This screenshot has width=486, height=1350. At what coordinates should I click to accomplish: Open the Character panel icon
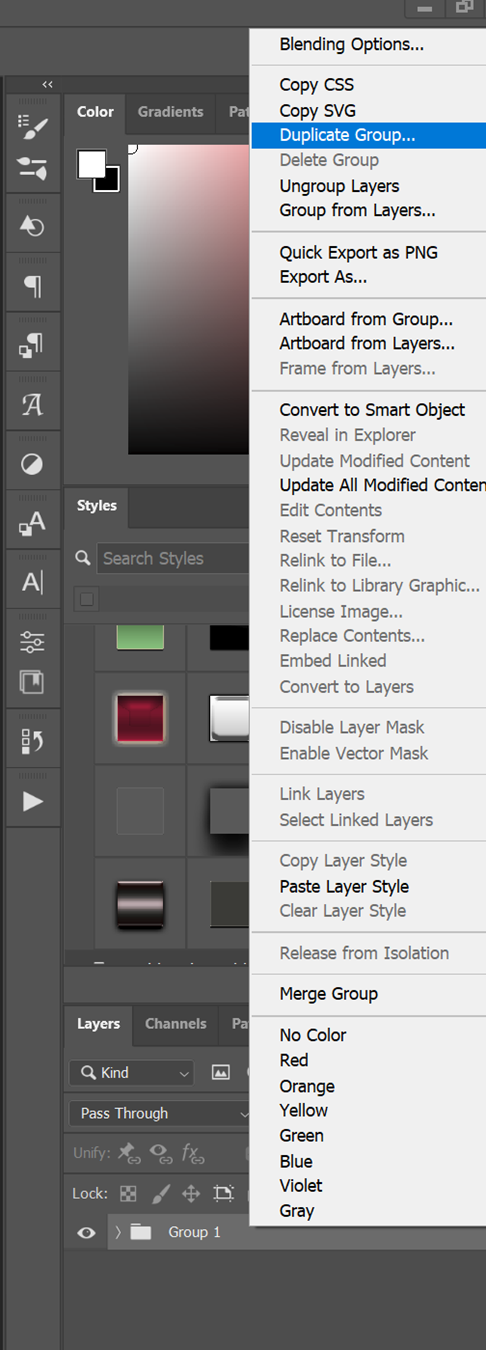[x=32, y=583]
